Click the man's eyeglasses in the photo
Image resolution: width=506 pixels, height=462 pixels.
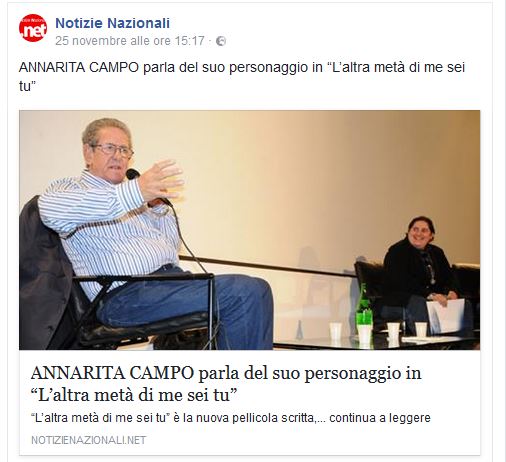pos(112,150)
